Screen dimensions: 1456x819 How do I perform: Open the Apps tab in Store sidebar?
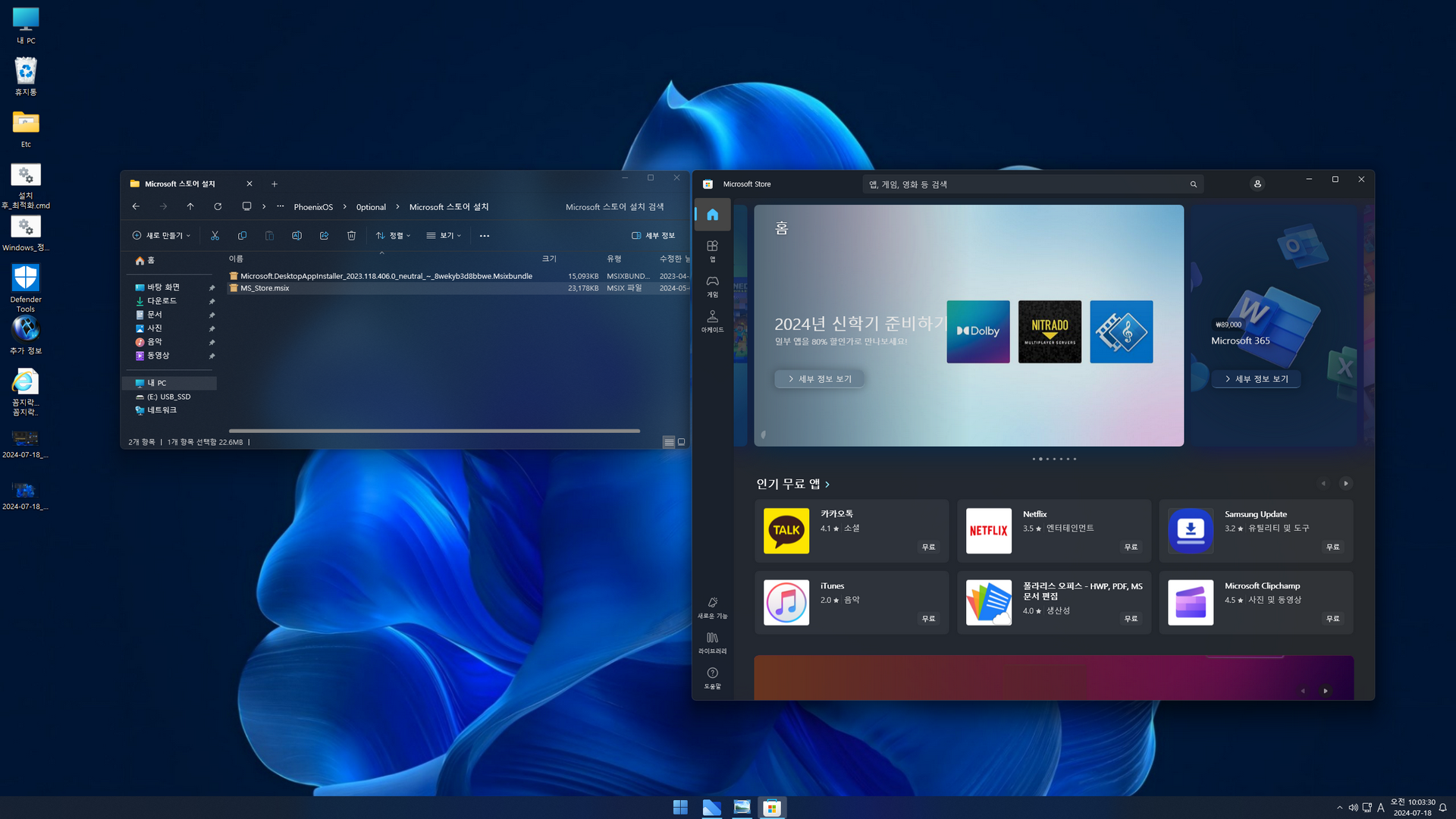coord(712,249)
